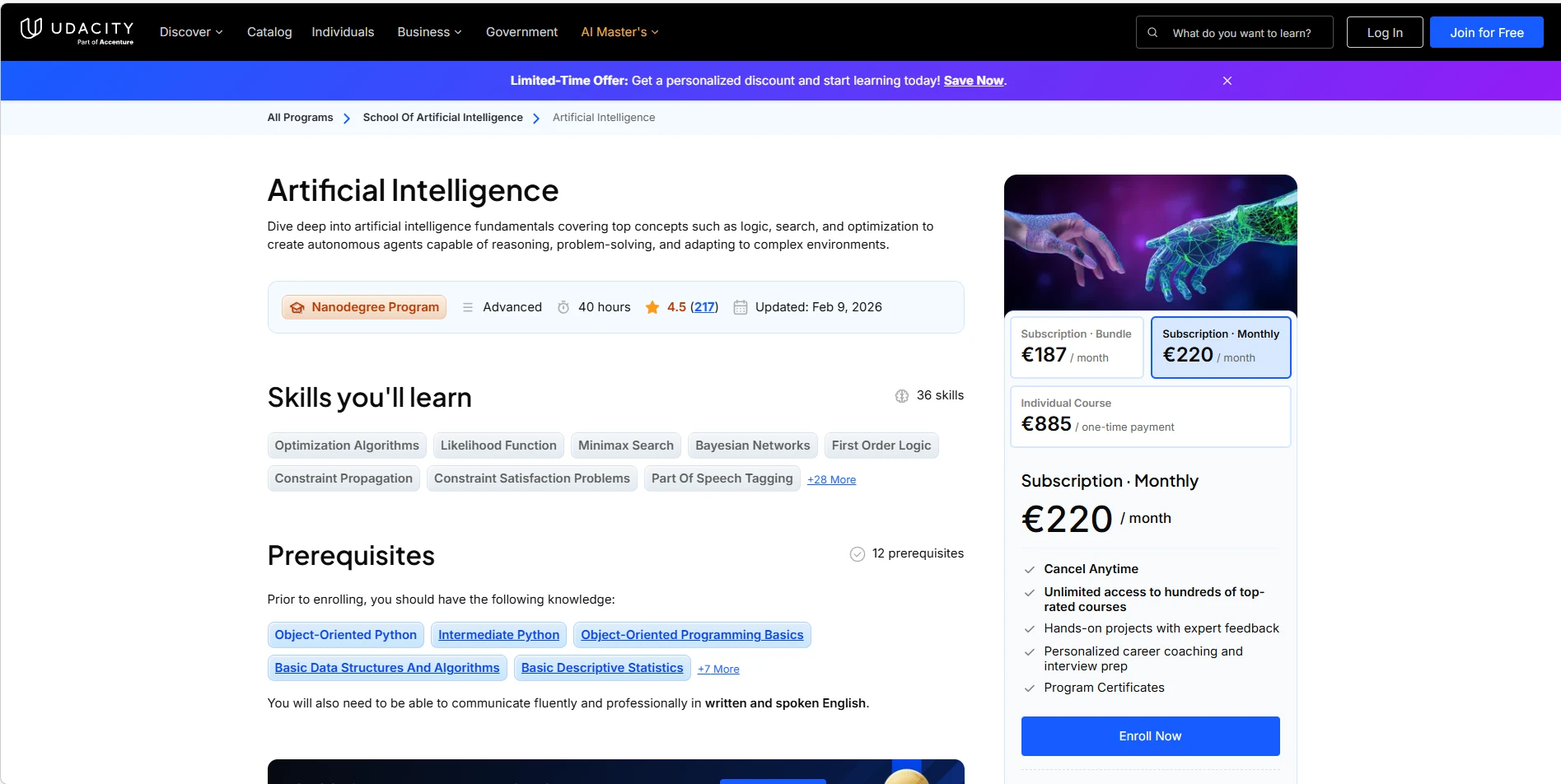Expand the Business dropdown
The height and width of the screenshot is (784, 1561).
tap(428, 32)
